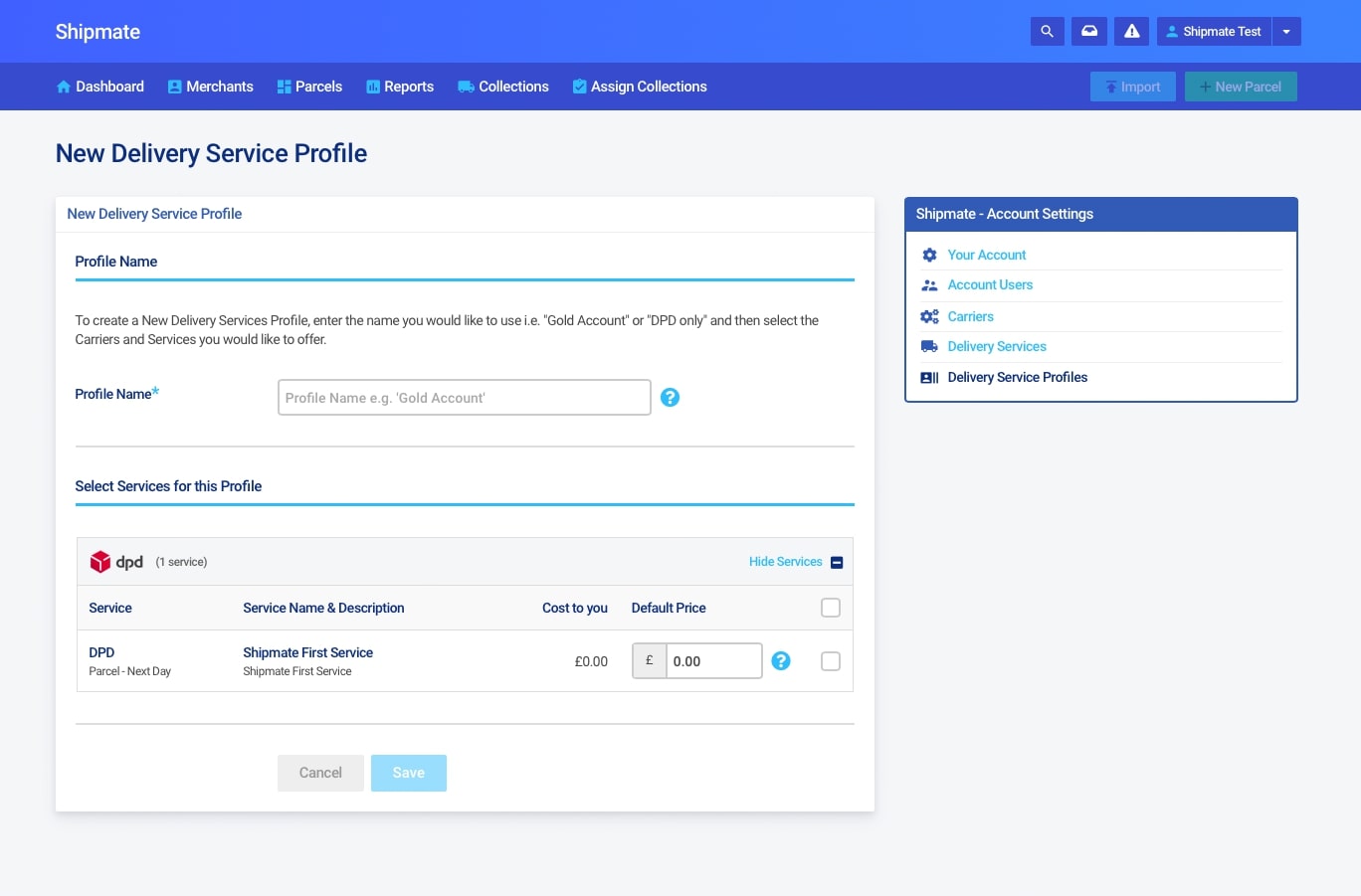Click the Default Price help question icon
1361x896 pixels.
[781, 661]
